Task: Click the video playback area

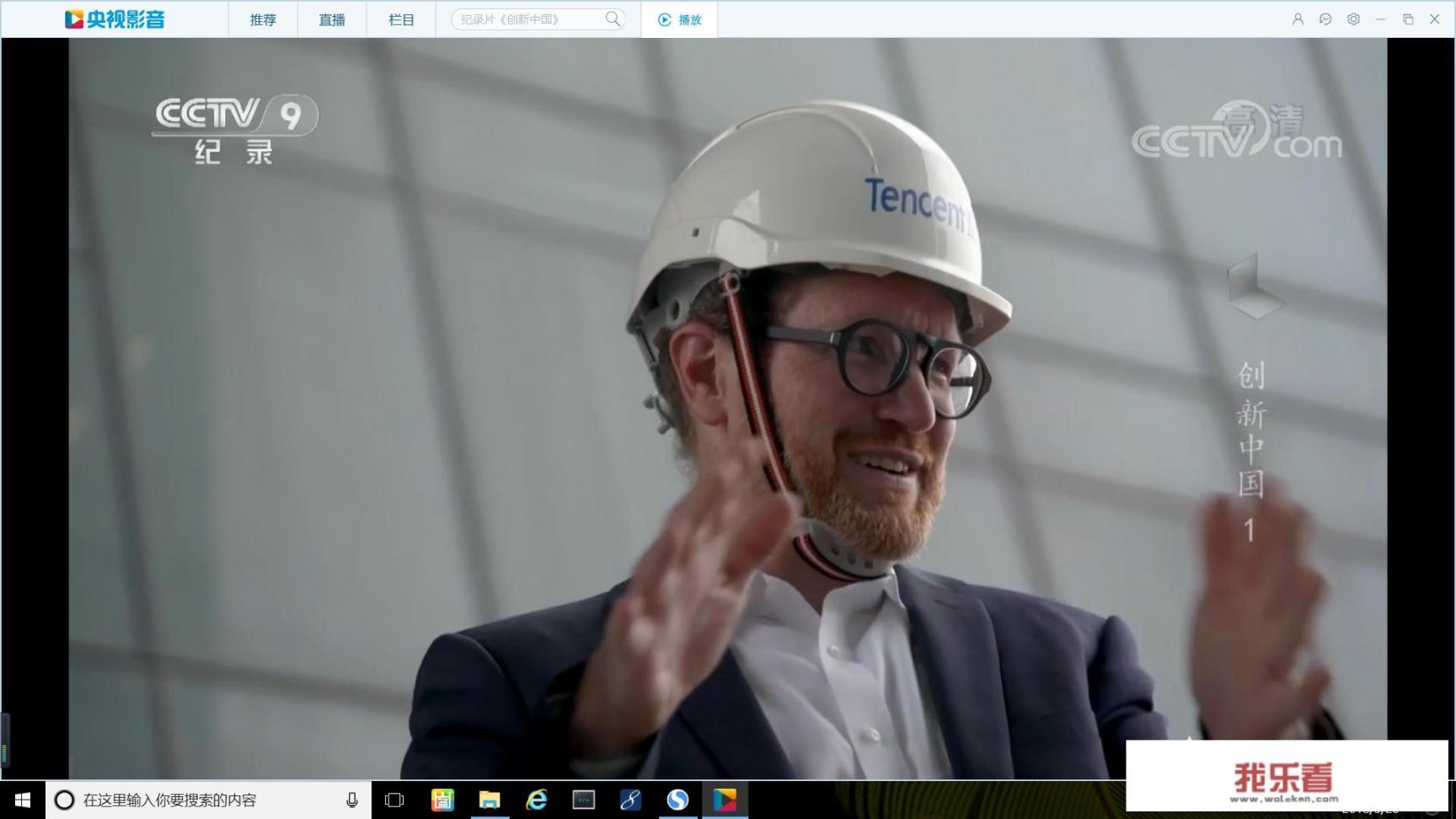Action: (728, 409)
